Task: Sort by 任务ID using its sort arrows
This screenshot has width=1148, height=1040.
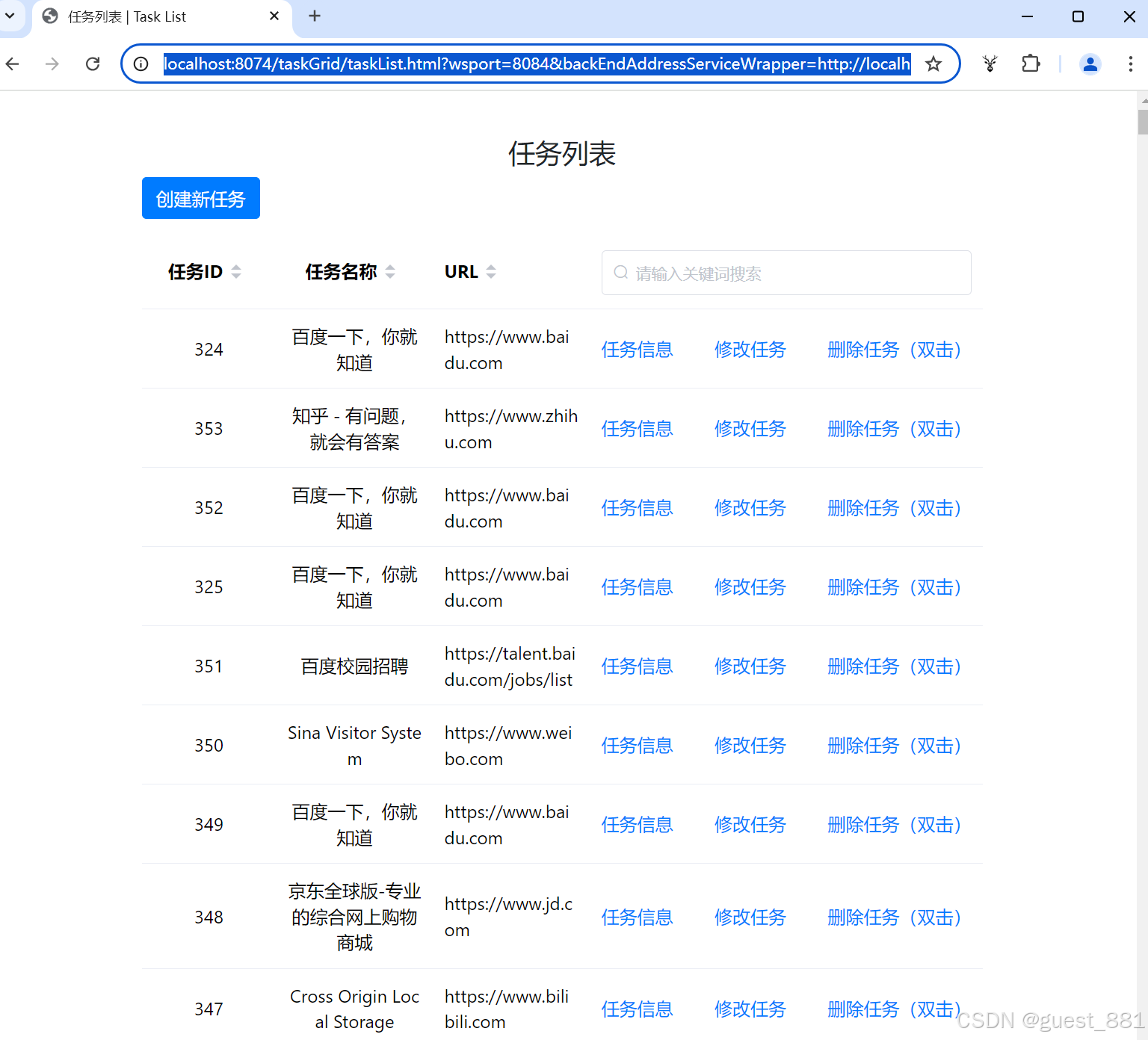Action: click(x=236, y=272)
